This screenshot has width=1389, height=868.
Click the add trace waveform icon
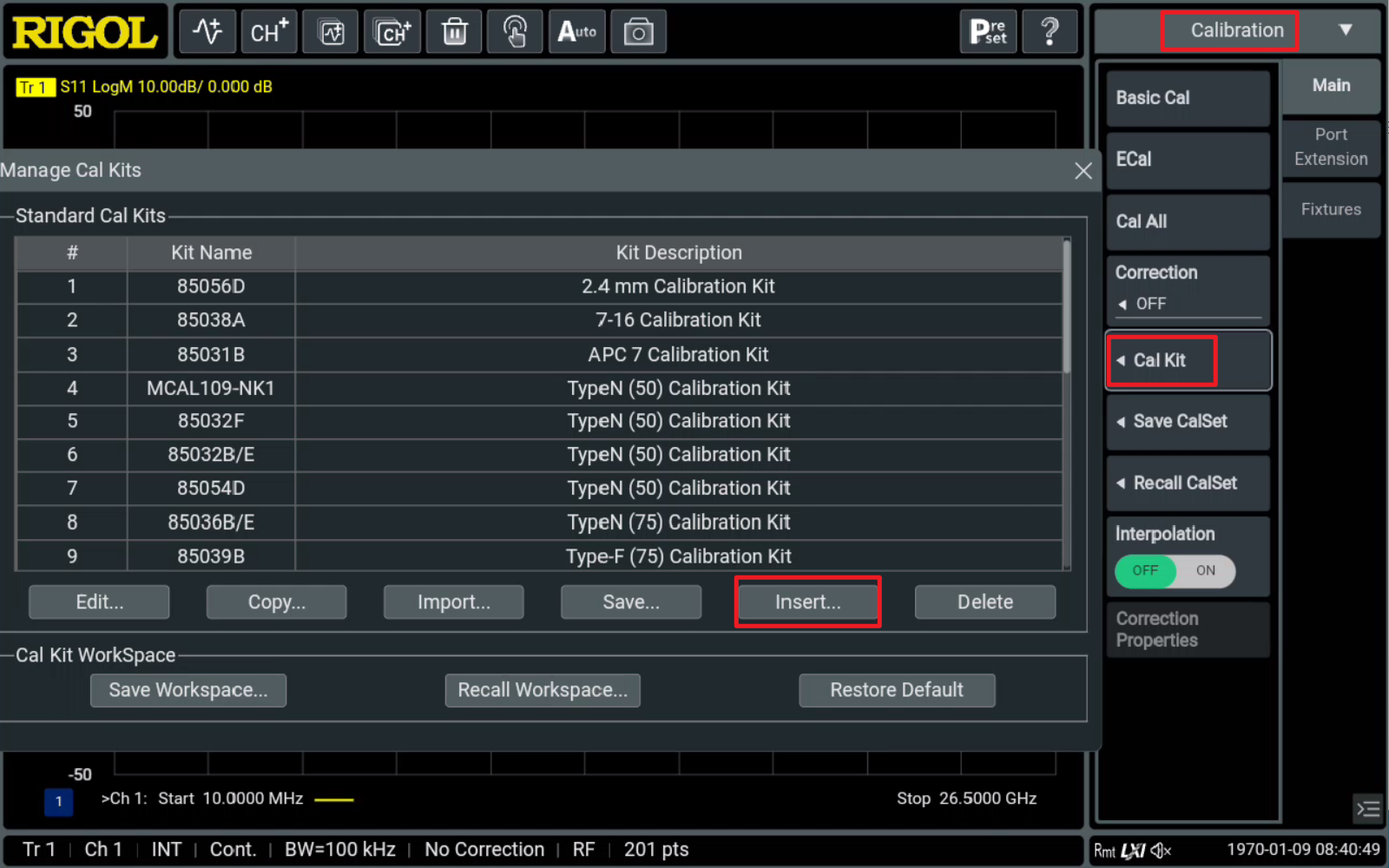(x=207, y=32)
